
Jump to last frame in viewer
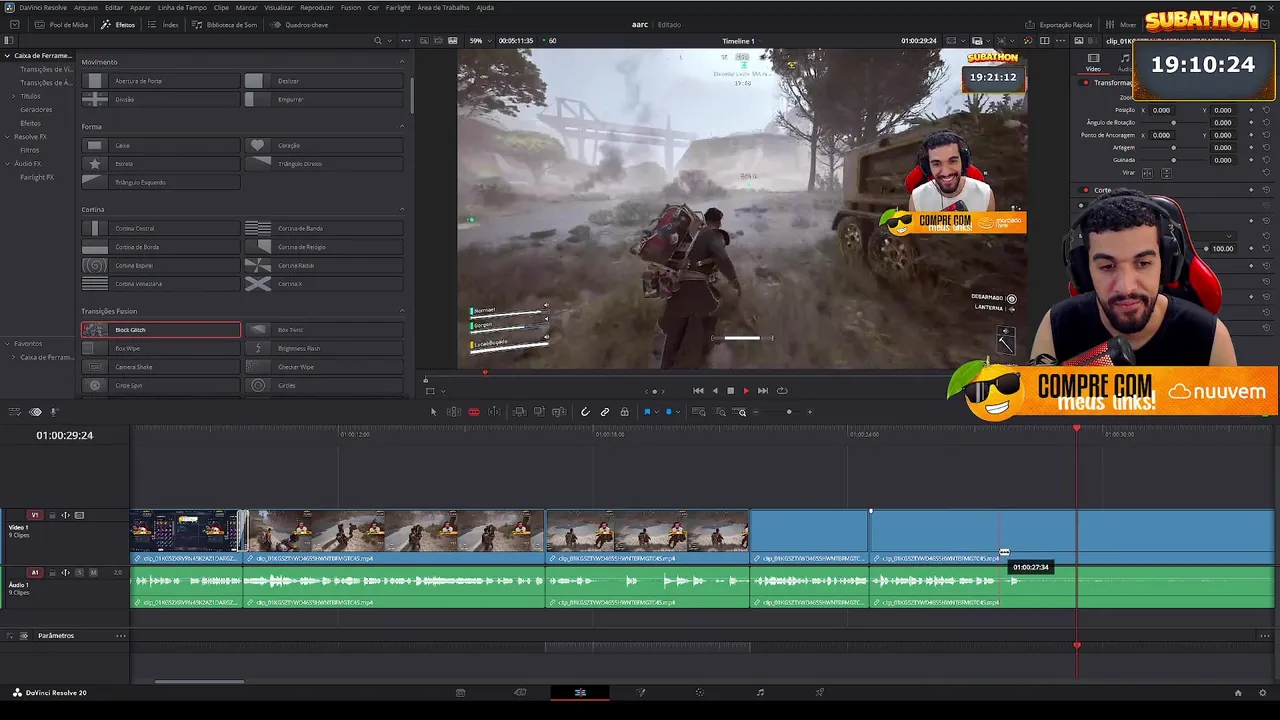coord(763,391)
